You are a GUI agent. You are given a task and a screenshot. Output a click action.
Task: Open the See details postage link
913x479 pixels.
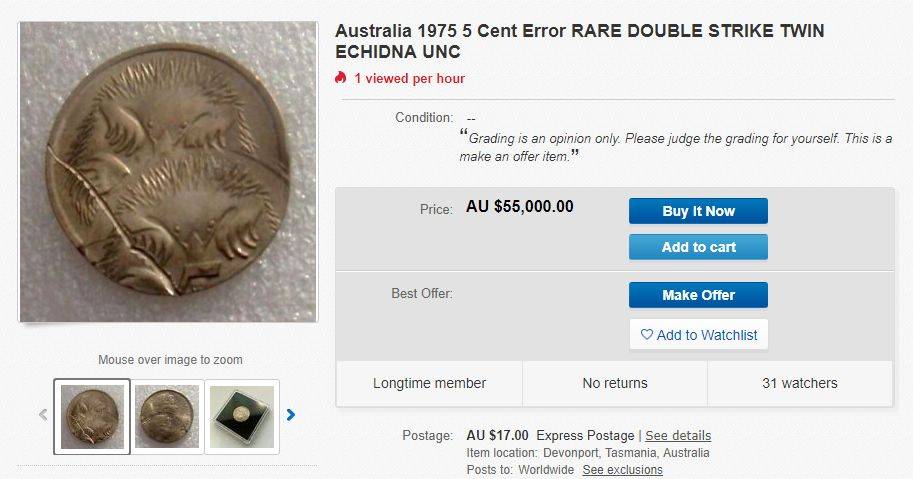(678, 435)
